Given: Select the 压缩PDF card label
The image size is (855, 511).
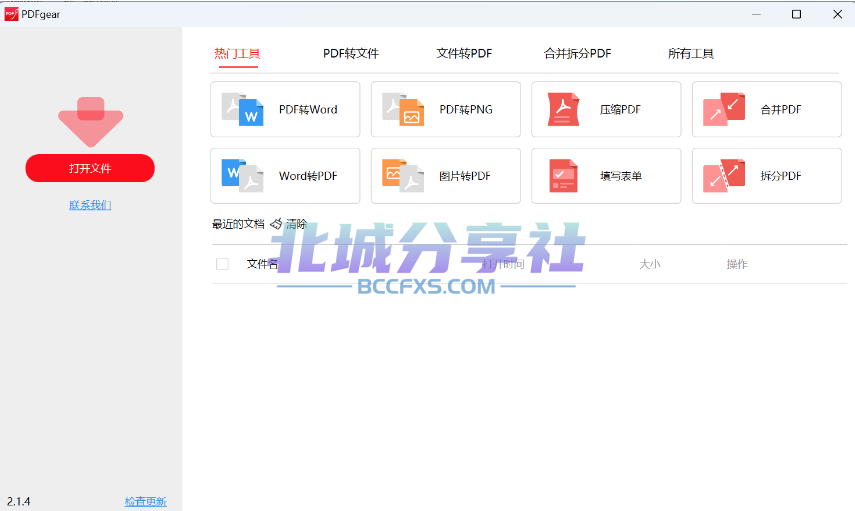Looking at the screenshot, I should (x=620, y=110).
